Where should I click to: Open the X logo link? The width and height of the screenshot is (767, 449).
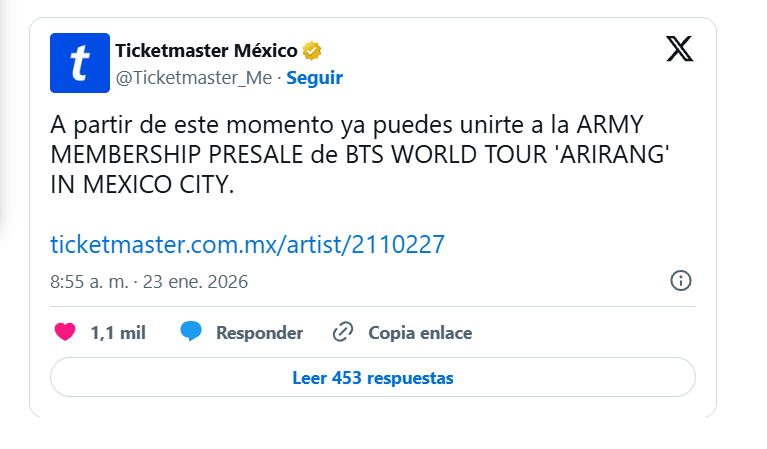pos(679,50)
